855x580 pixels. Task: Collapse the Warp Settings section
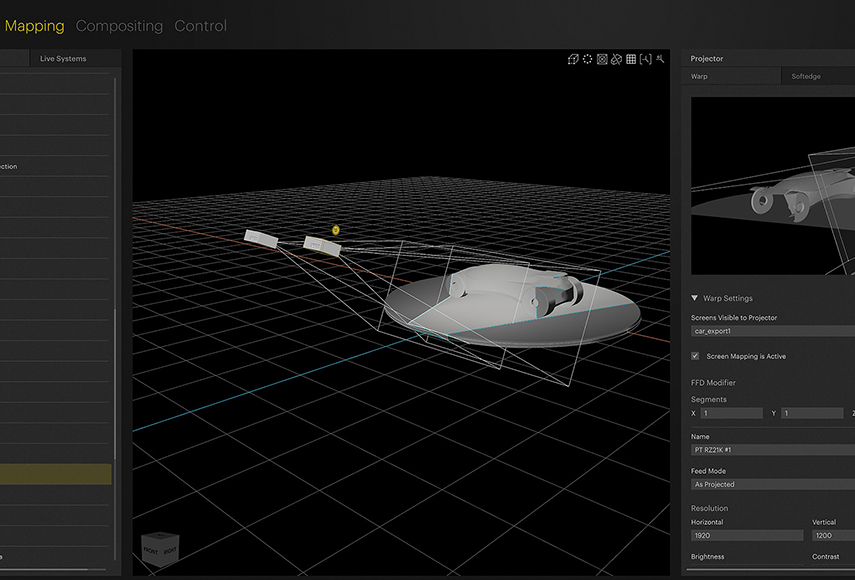coord(694,298)
